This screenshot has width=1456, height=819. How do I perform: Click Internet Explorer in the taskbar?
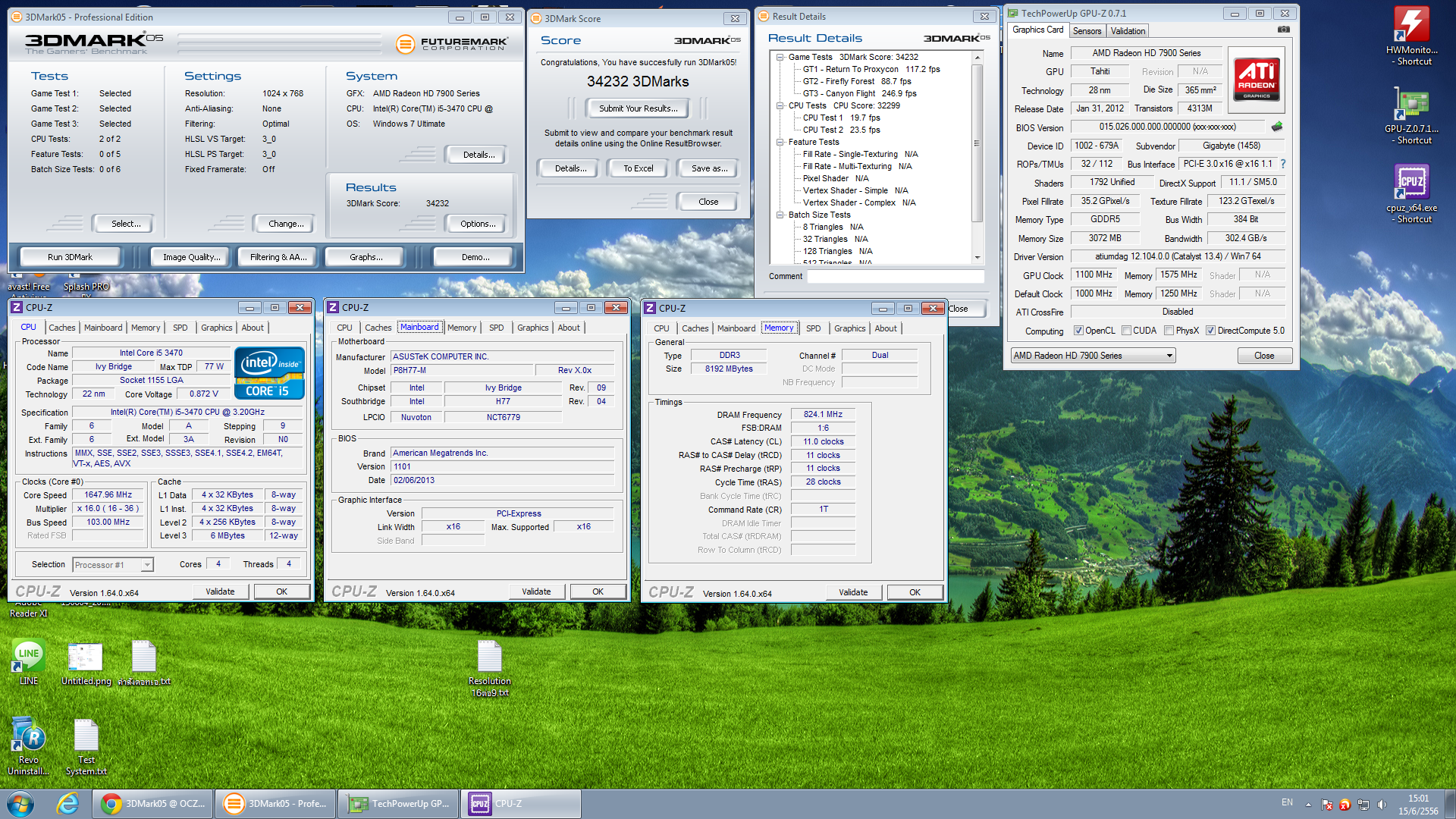[67, 804]
